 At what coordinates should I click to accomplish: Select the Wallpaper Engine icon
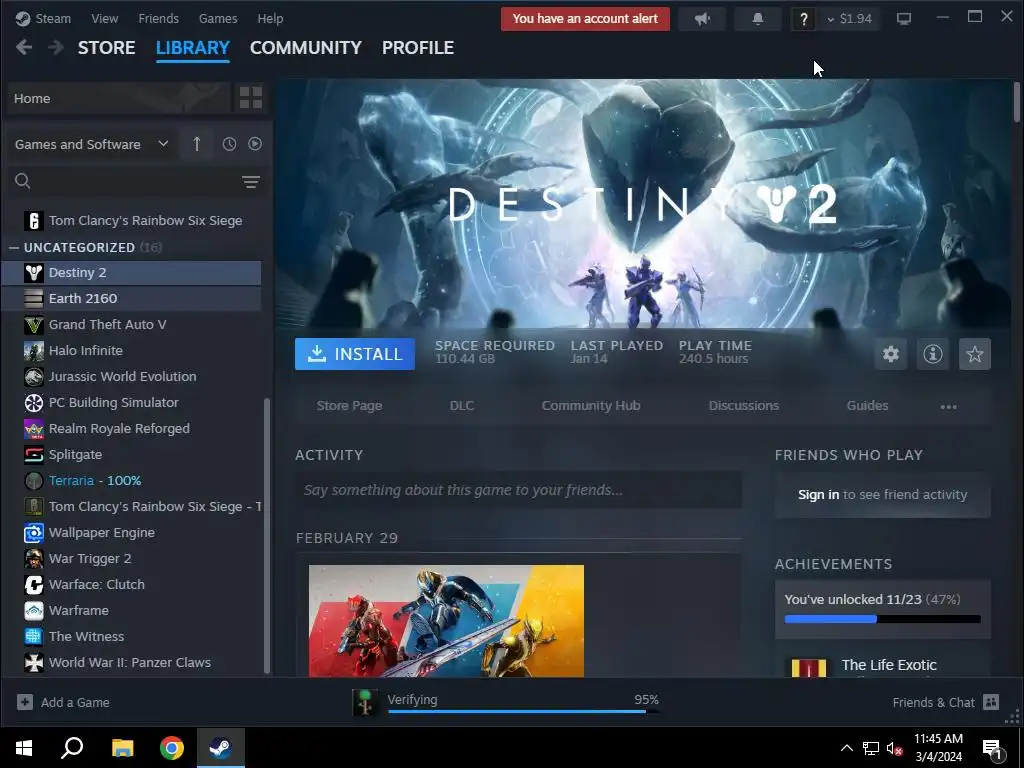pos(34,533)
